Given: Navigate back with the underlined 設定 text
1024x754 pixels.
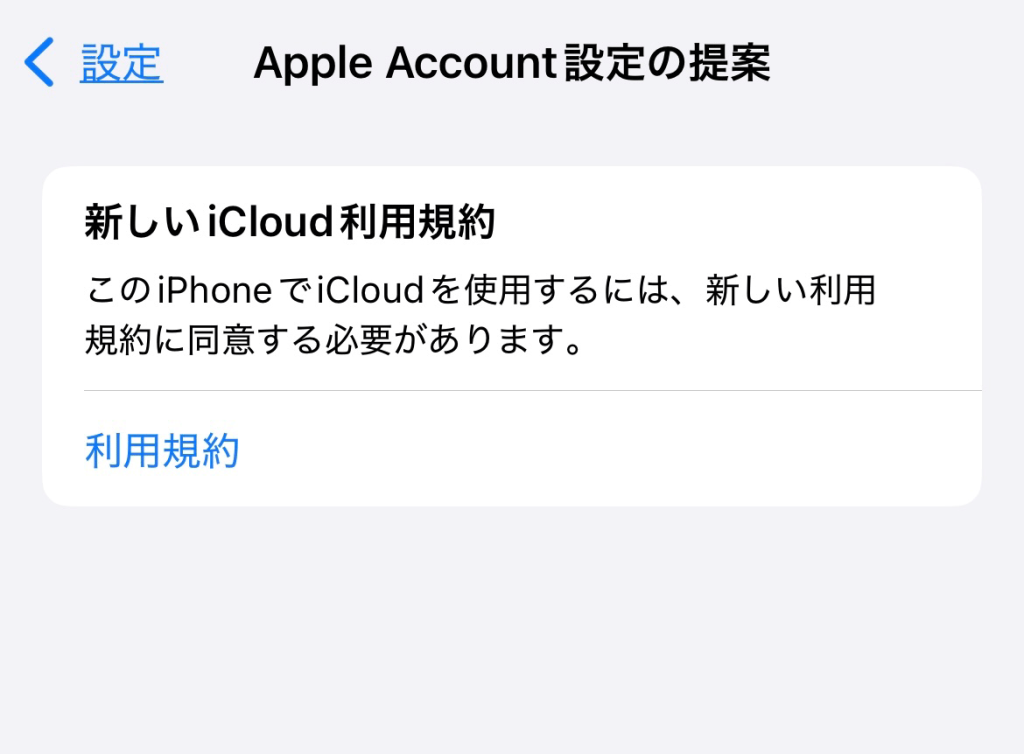Looking at the screenshot, I should tap(121, 63).
